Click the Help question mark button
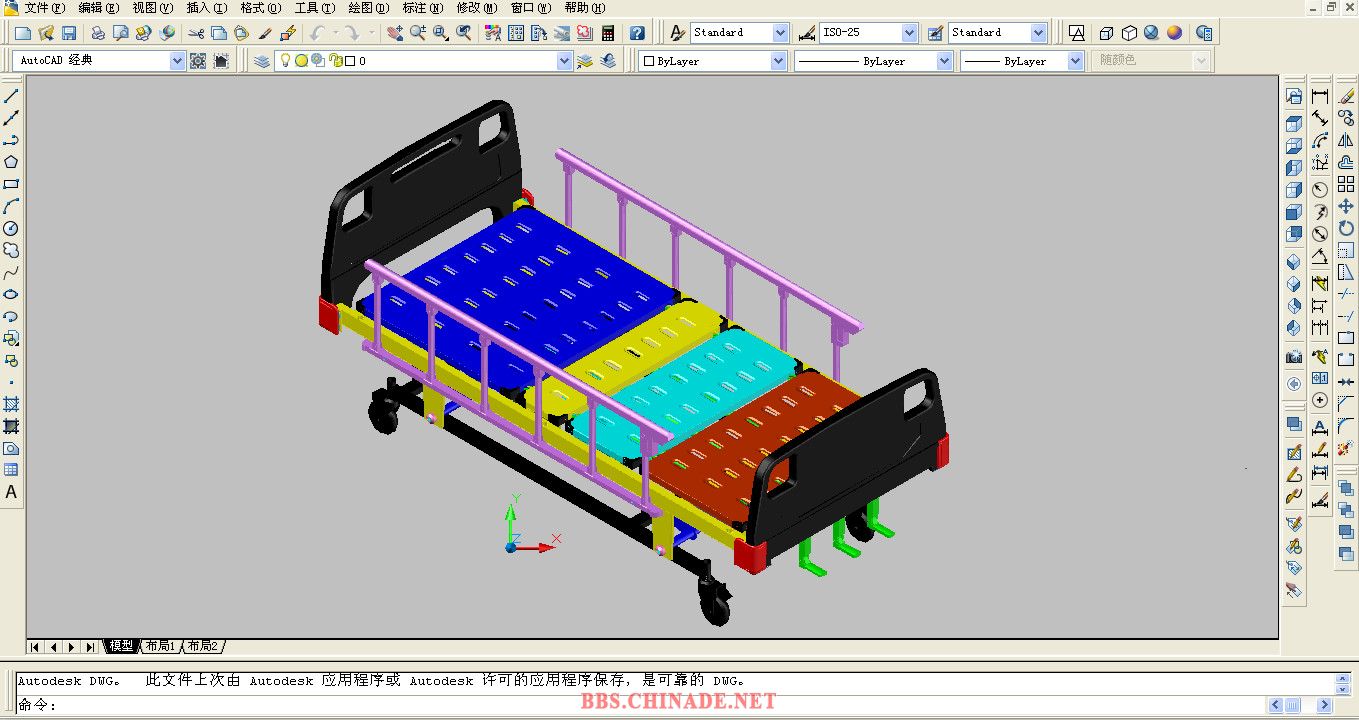Viewport: 1359px width, 720px height. click(637, 33)
